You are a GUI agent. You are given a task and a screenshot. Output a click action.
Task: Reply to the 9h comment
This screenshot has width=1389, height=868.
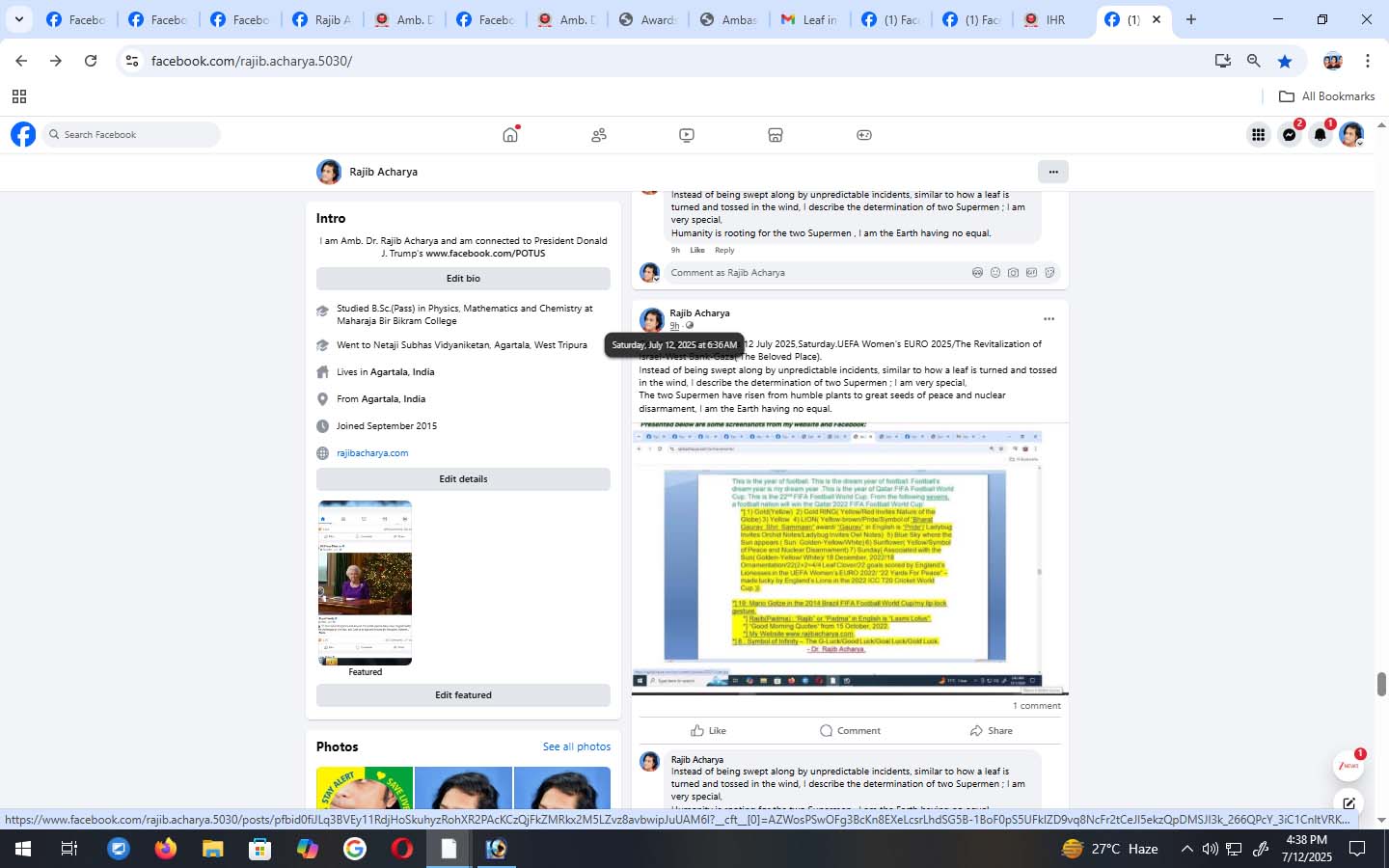click(724, 250)
